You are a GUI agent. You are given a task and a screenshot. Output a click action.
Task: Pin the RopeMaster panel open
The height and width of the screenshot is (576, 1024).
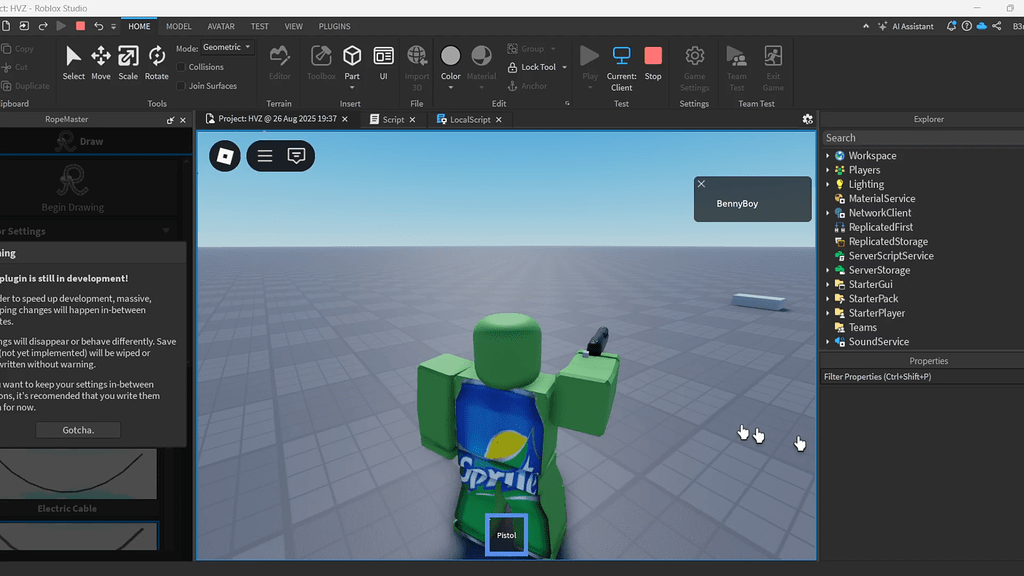click(172, 119)
